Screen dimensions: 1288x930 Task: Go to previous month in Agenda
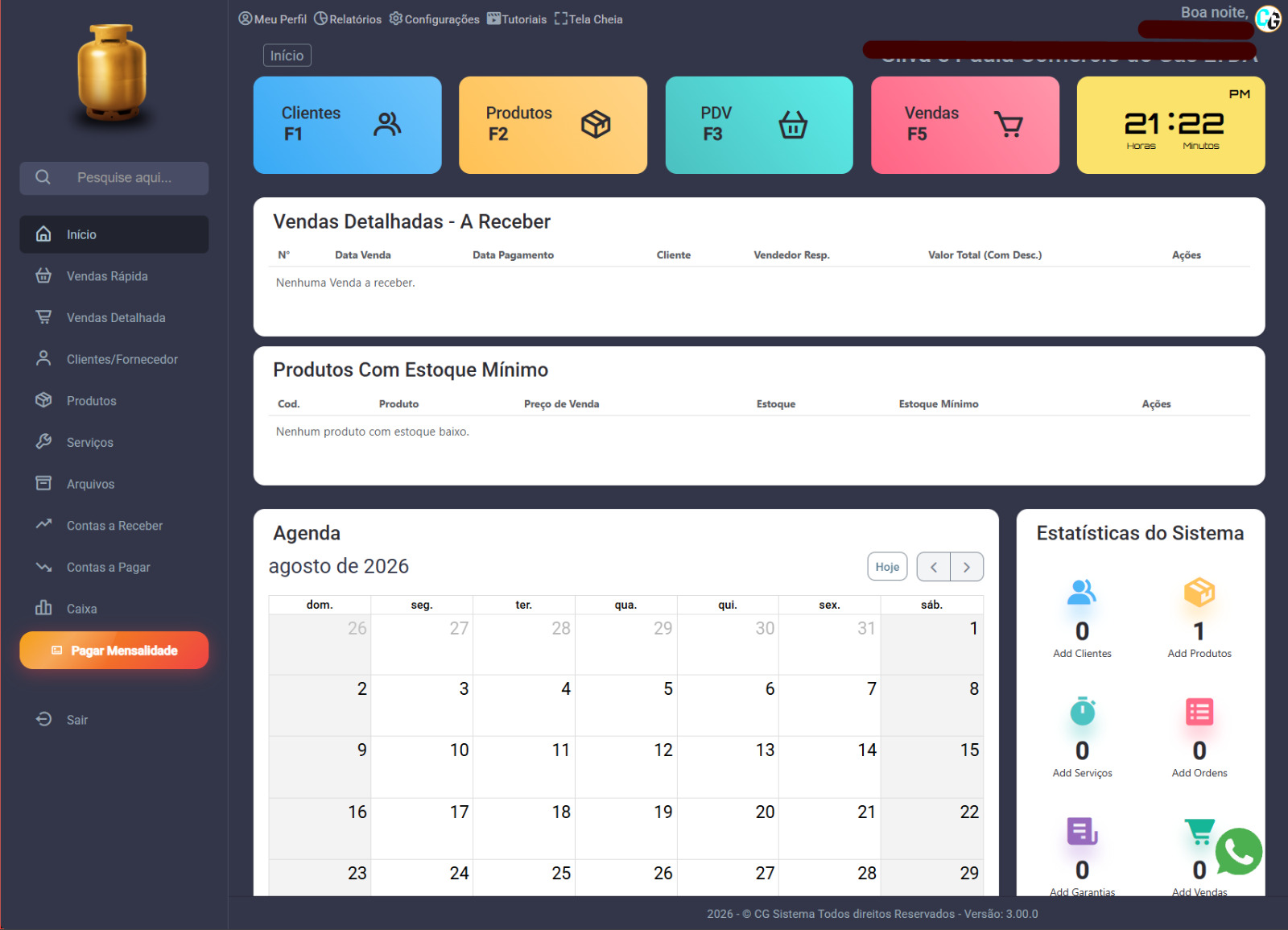click(934, 567)
